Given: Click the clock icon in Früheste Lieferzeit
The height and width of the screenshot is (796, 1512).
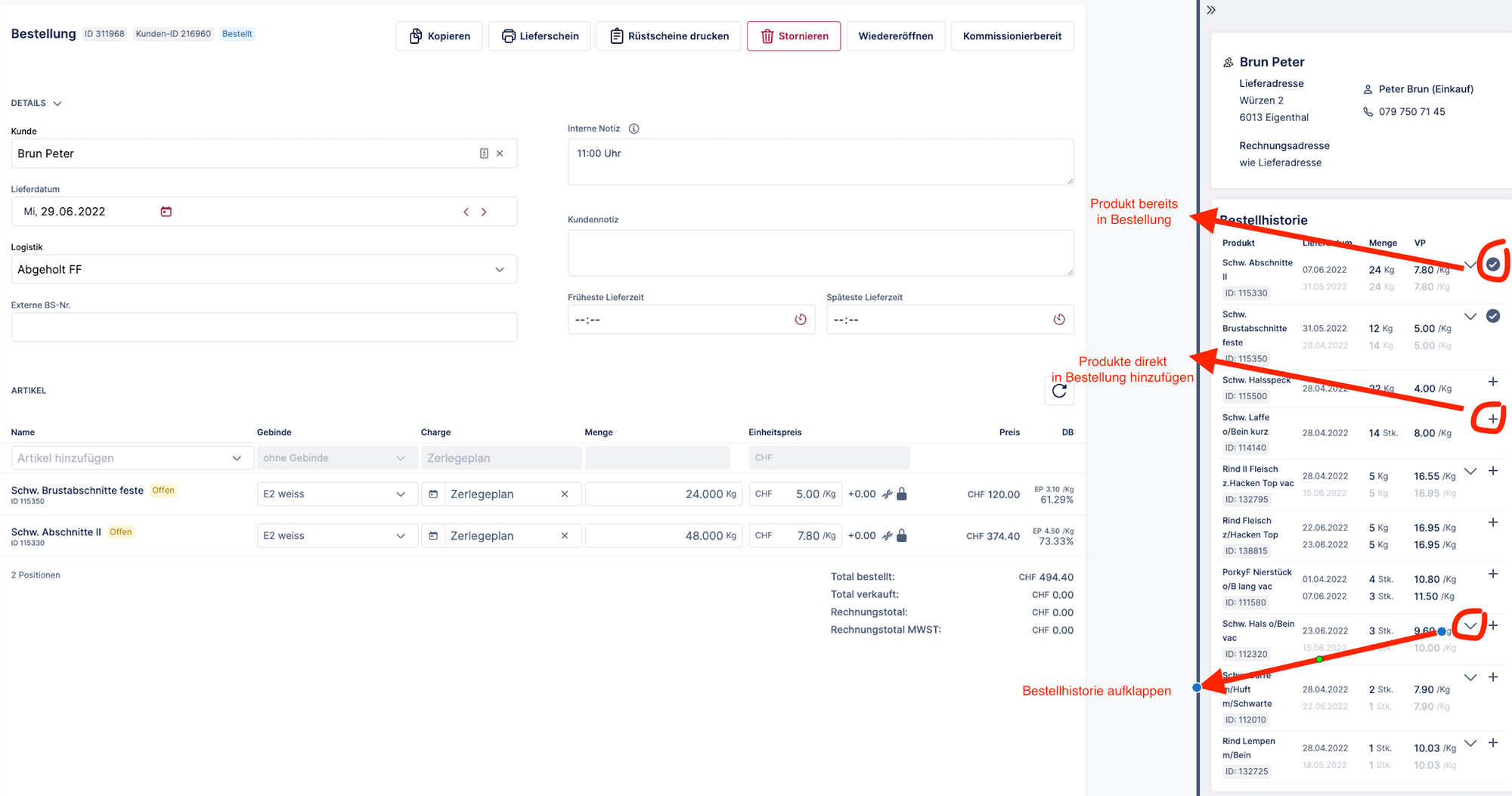Looking at the screenshot, I should pos(801,320).
